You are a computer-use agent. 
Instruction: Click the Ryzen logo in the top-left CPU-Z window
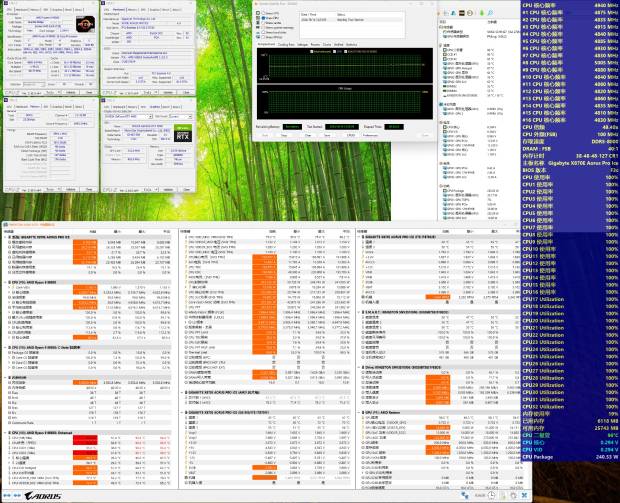coord(85,24)
